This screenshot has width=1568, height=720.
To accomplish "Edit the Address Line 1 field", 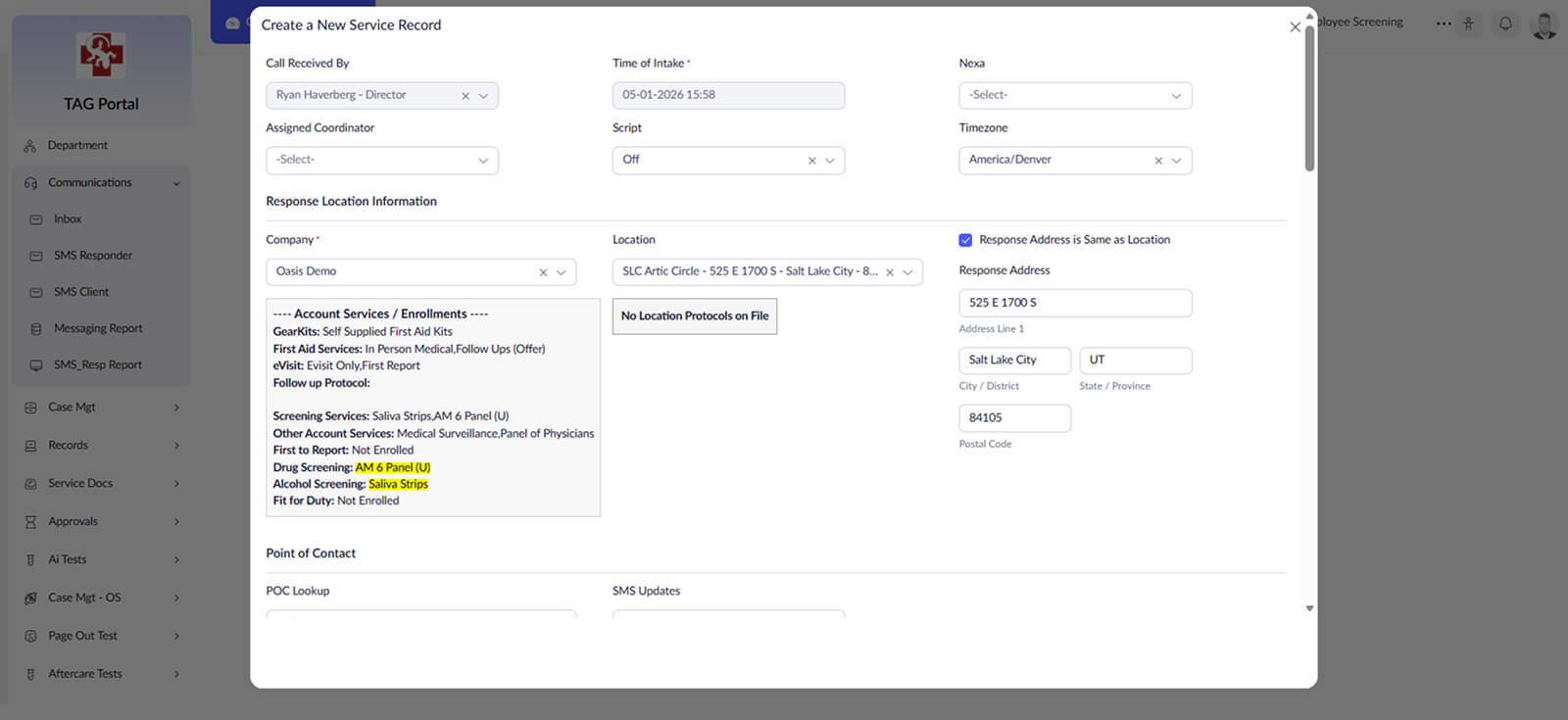I will (1075, 303).
